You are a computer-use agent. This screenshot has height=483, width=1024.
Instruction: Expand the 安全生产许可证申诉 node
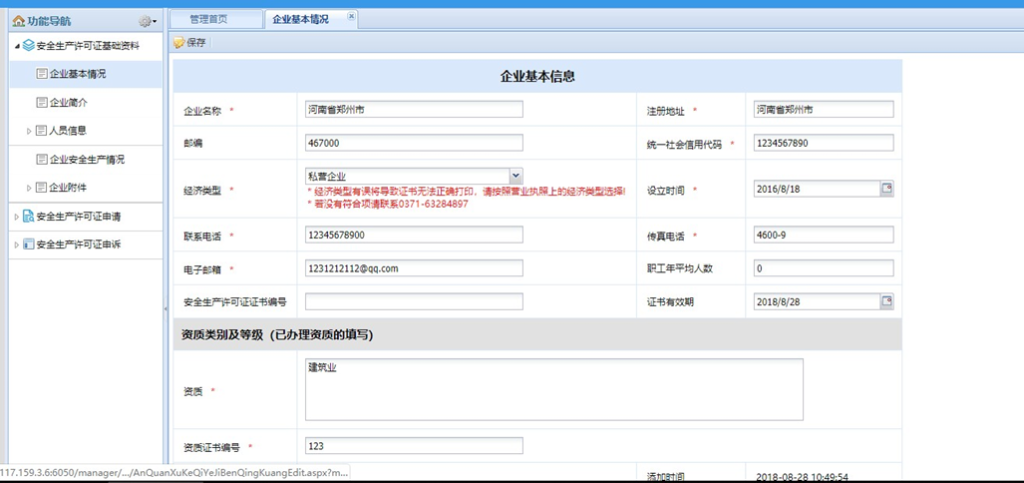click(x=17, y=245)
